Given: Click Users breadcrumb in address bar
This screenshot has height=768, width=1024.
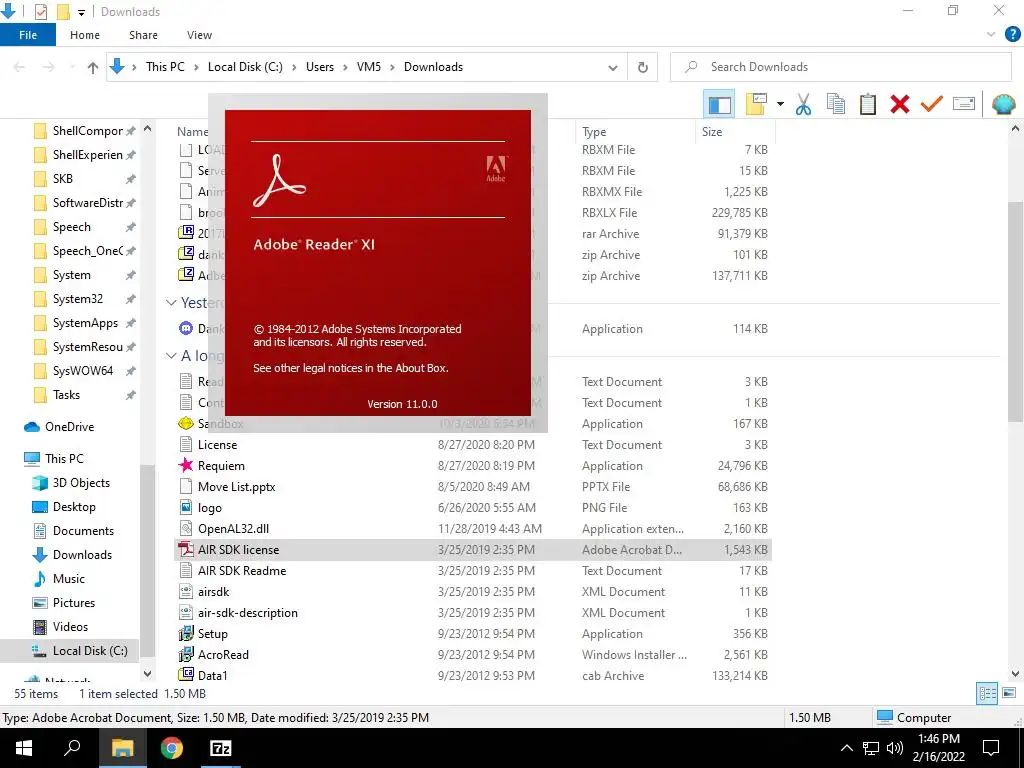Looking at the screenshot, I should click(x=320, y=67).
